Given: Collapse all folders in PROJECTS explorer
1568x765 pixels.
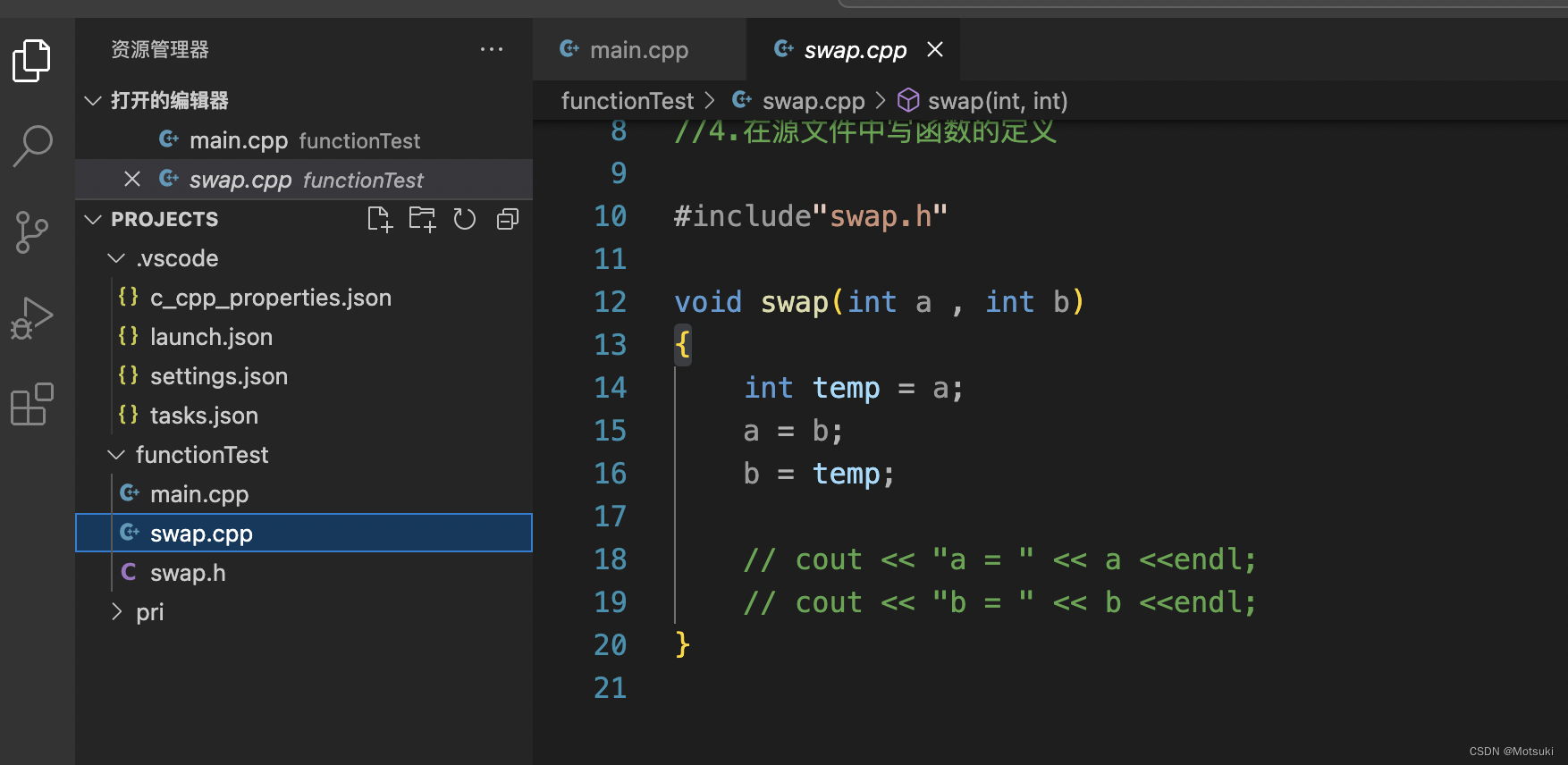Looking at the screenshot, I should pyautogui.click(x=508, y=219).
